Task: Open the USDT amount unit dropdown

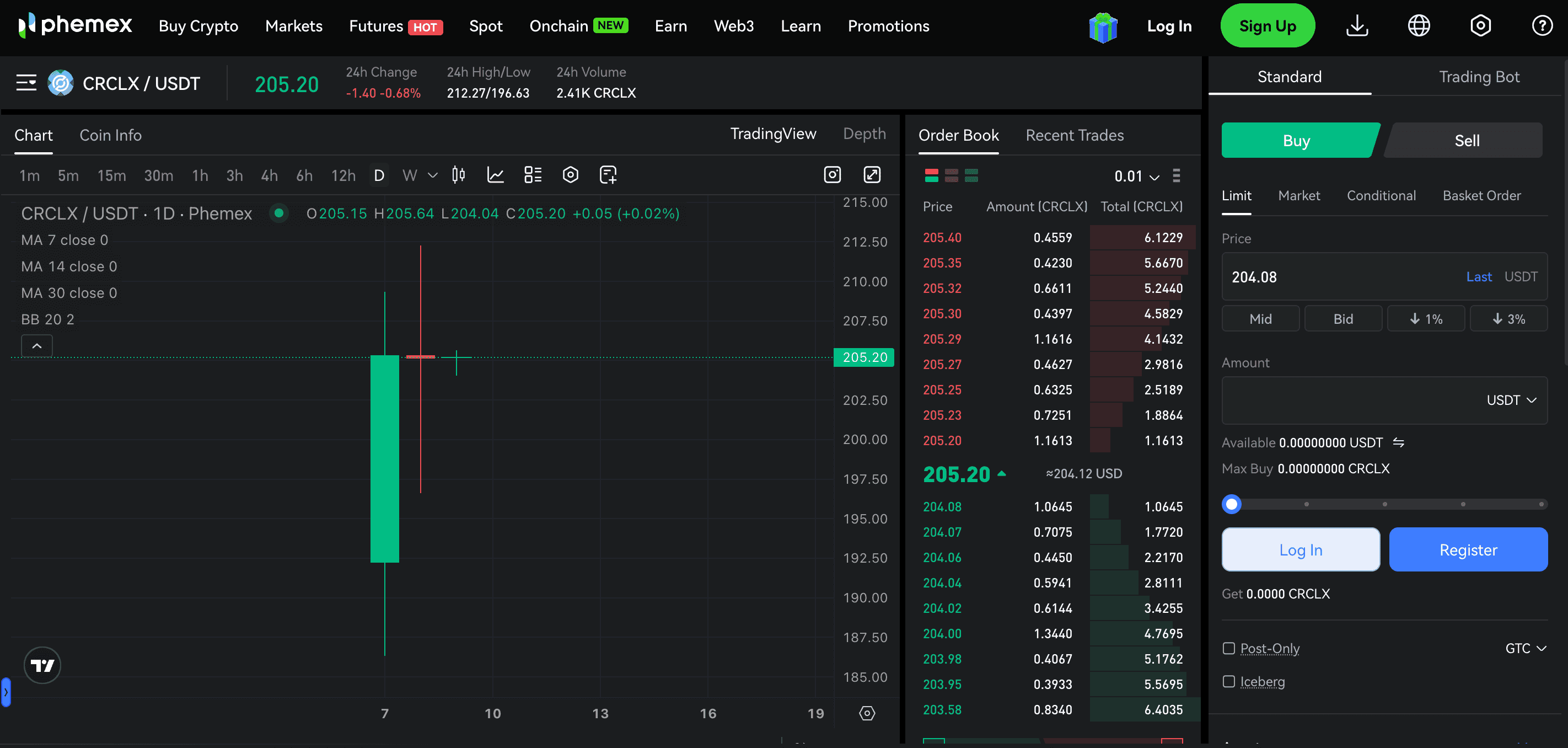Action: tap(1511, 401)
